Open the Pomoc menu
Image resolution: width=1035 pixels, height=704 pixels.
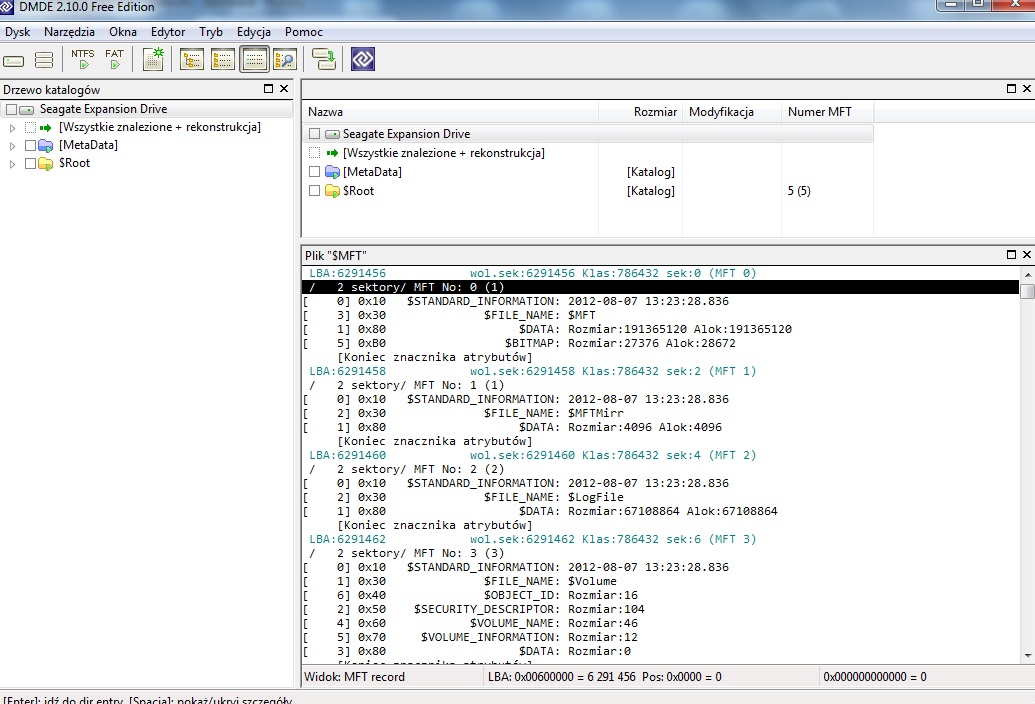click(x=304, y=32)
